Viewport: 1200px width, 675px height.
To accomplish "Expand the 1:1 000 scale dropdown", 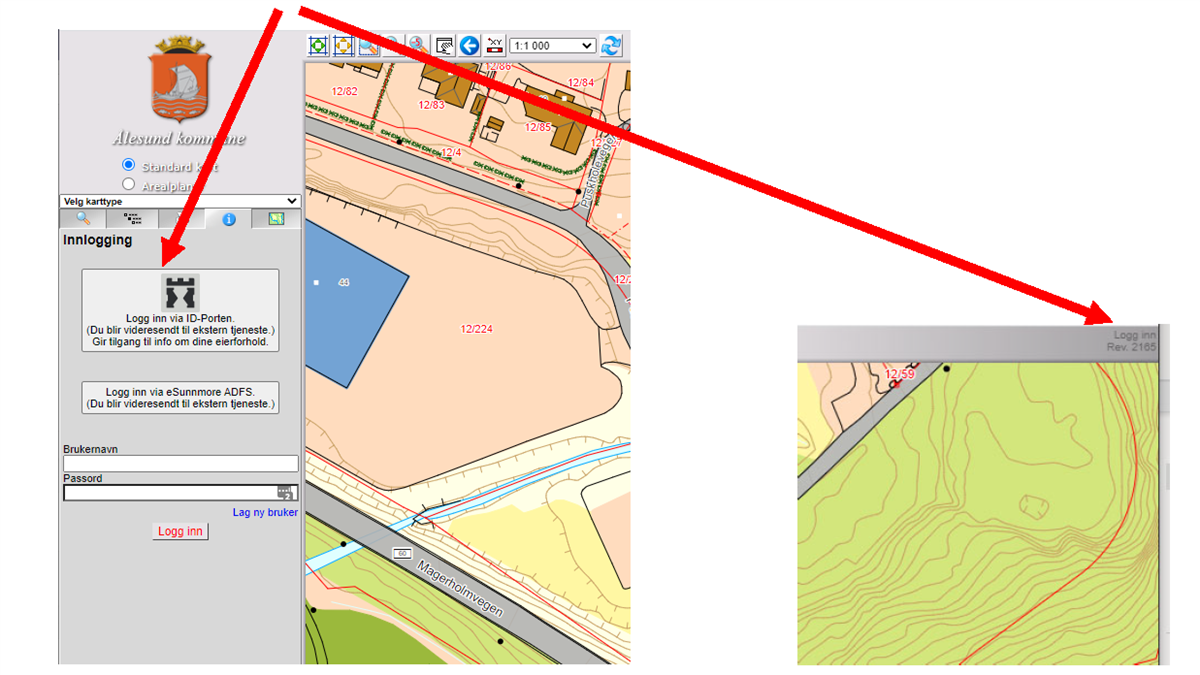I will [552, 45].
